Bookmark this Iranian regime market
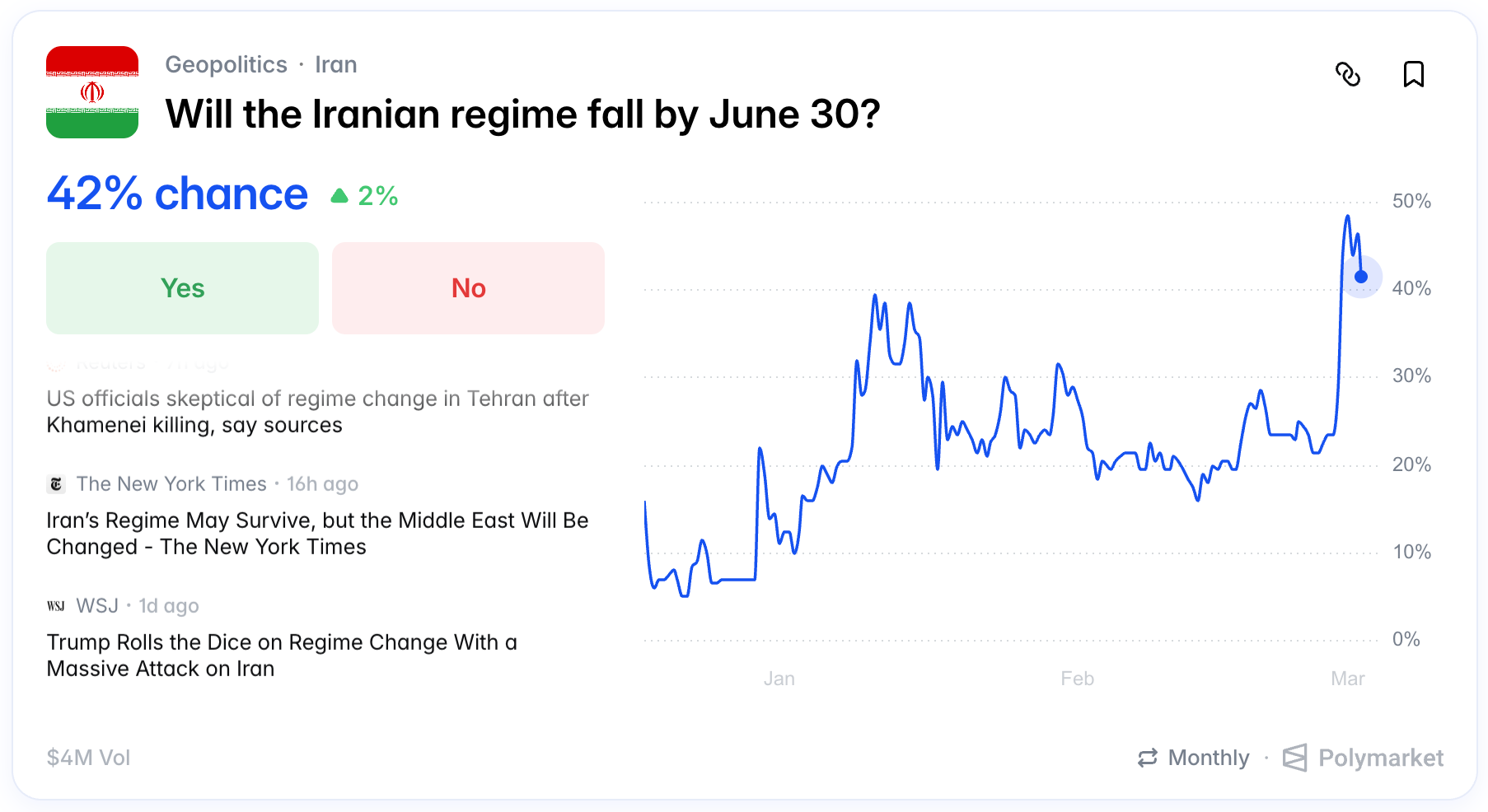 point(1414,75)
